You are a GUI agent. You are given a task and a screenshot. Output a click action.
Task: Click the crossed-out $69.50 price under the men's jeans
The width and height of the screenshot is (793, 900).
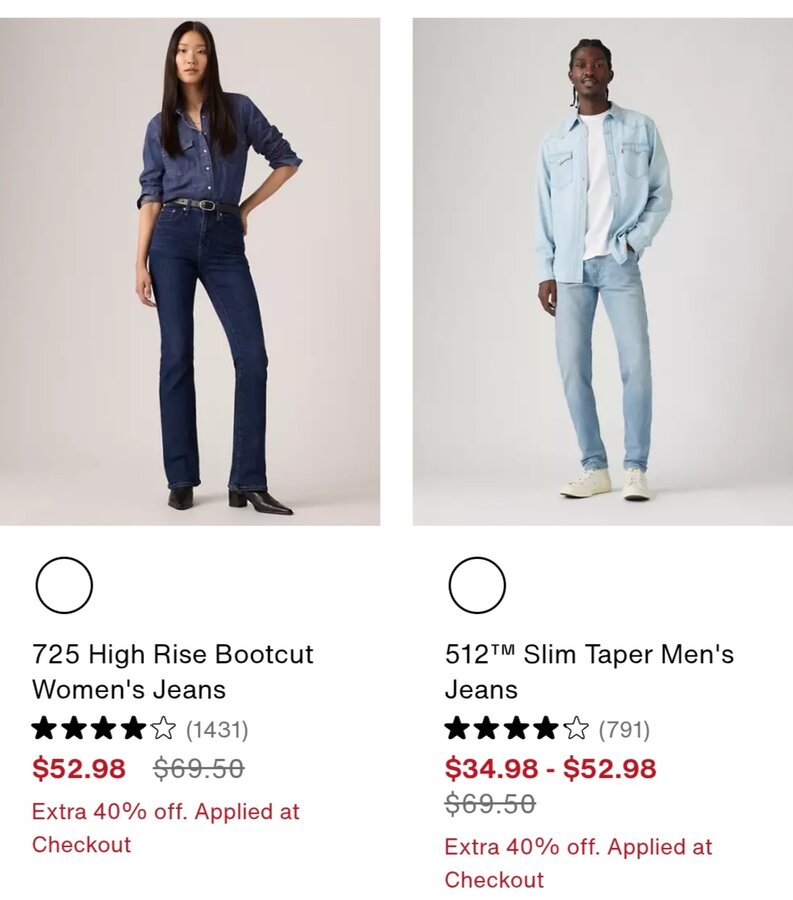[x=490, y=803]
